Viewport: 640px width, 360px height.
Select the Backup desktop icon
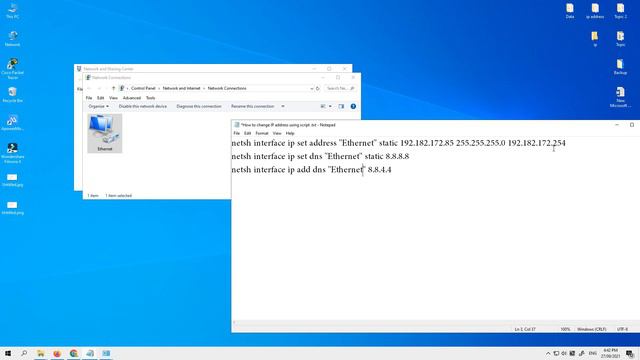point(620,67)
